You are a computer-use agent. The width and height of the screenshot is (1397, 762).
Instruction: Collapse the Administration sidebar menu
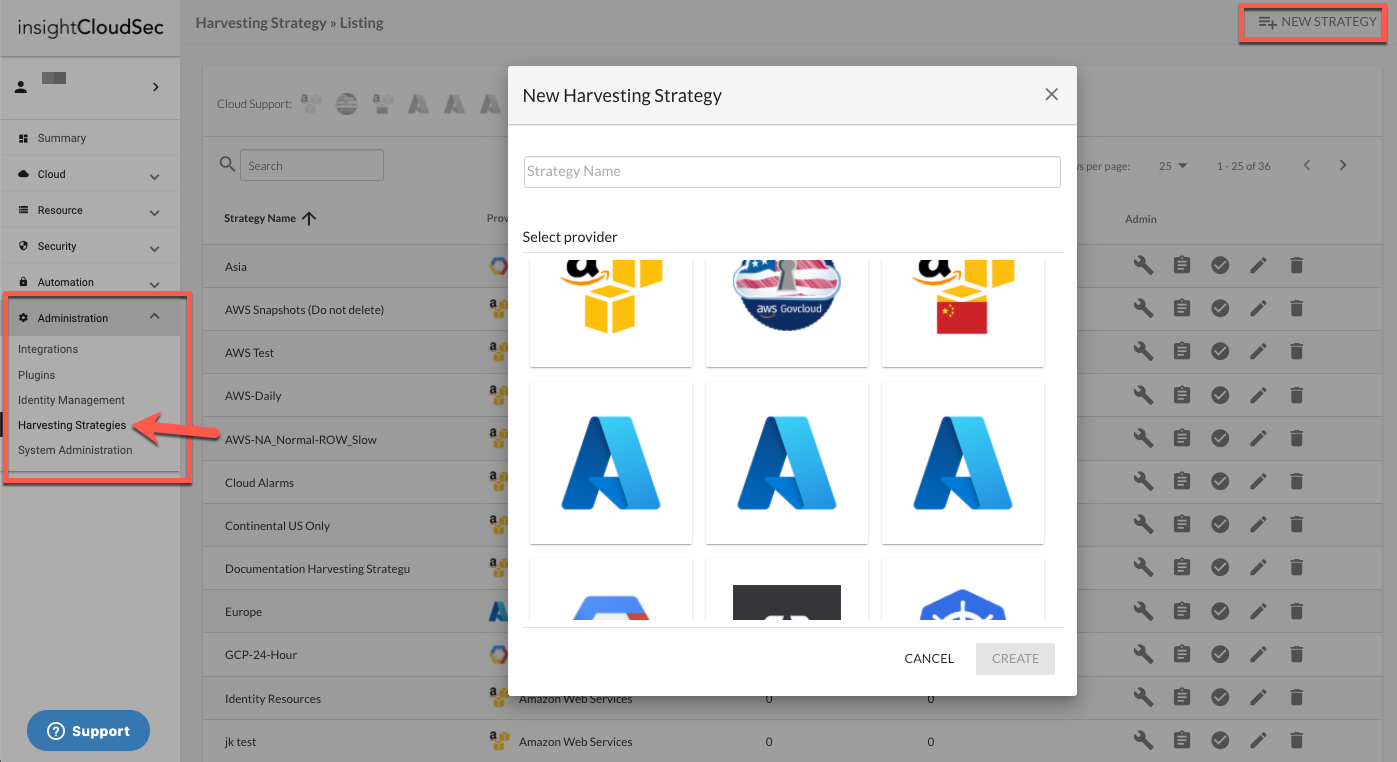(90, 318)
